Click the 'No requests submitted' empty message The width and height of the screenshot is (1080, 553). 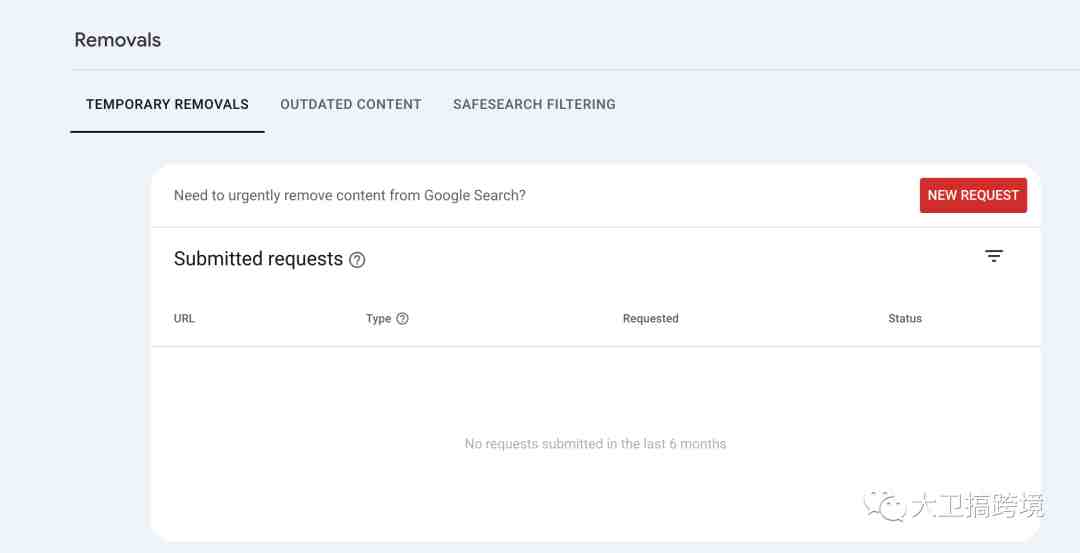(595, 444)
